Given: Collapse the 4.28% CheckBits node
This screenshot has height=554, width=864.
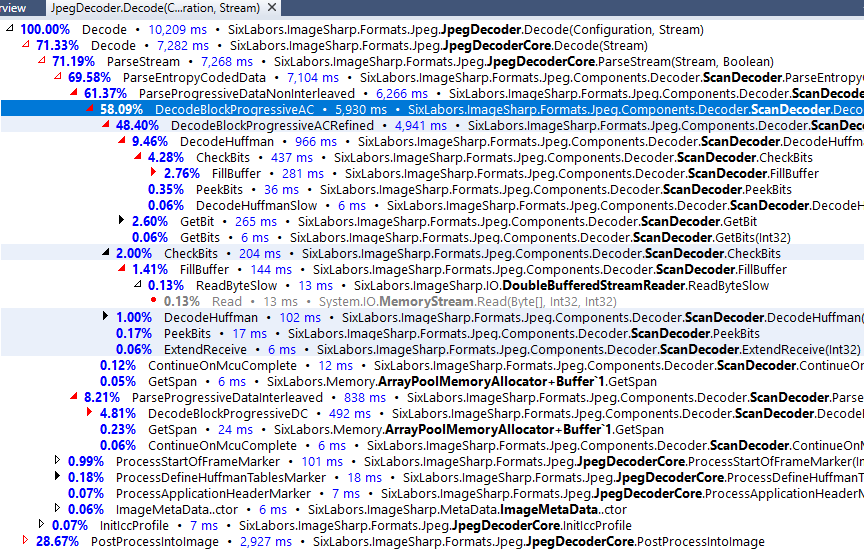Looking at the screenshot, I should (138, 156).
